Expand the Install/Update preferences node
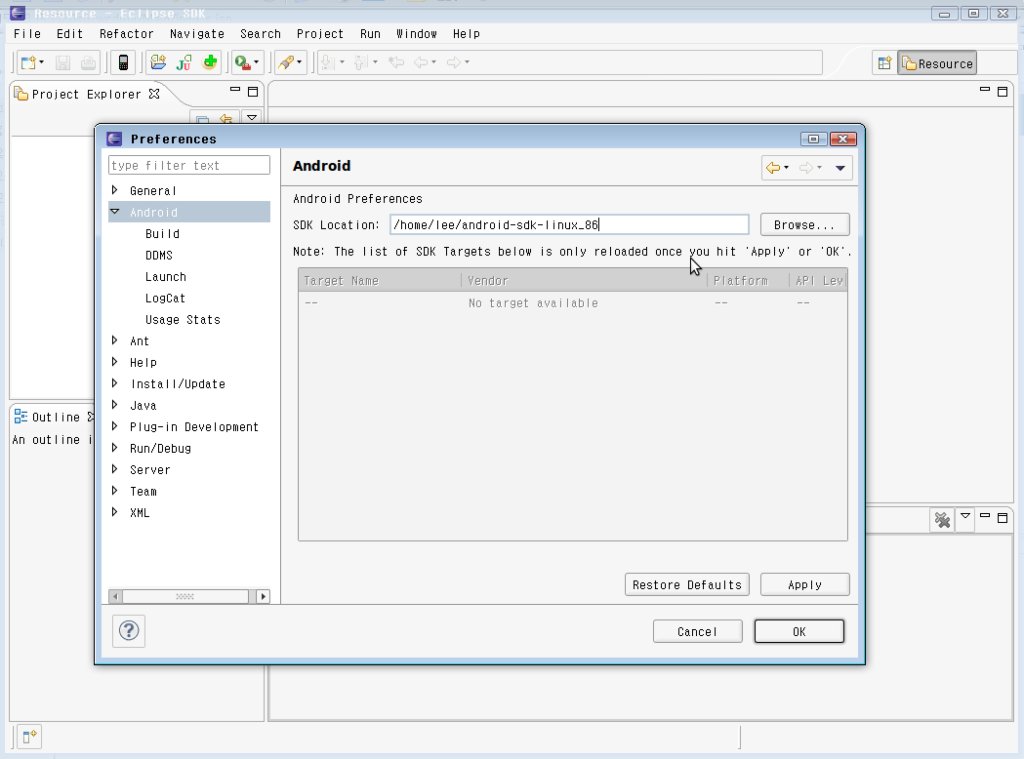Image resolution: width=1024 pixels, height=759 pixels. 115,383
